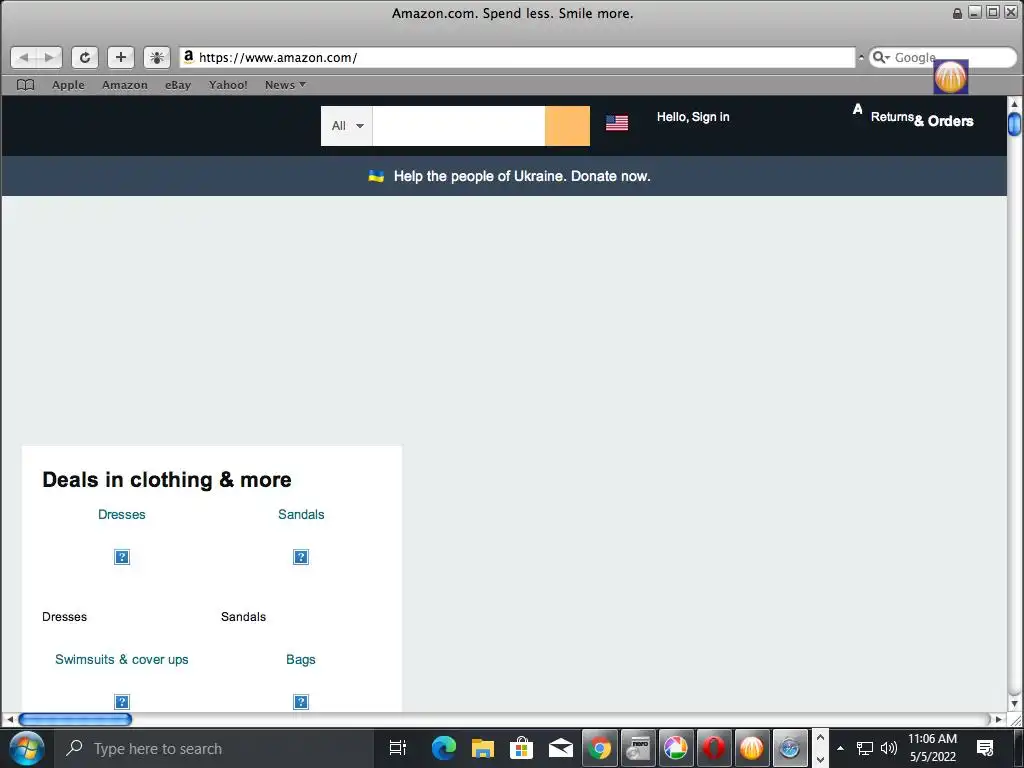
Task: Open Returns & Orders
Action: coord(922,119)
